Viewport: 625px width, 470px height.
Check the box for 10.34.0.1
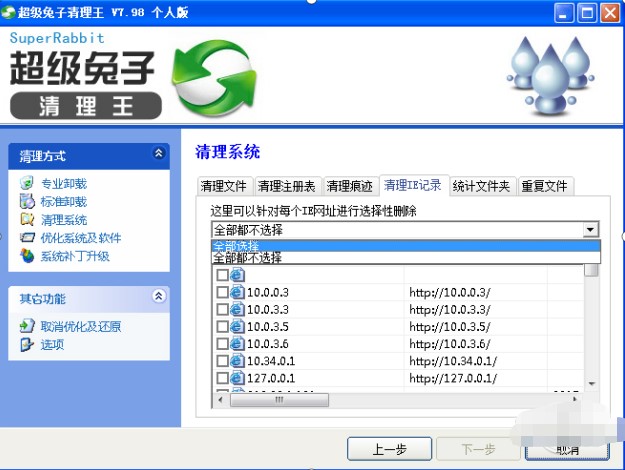222,361
